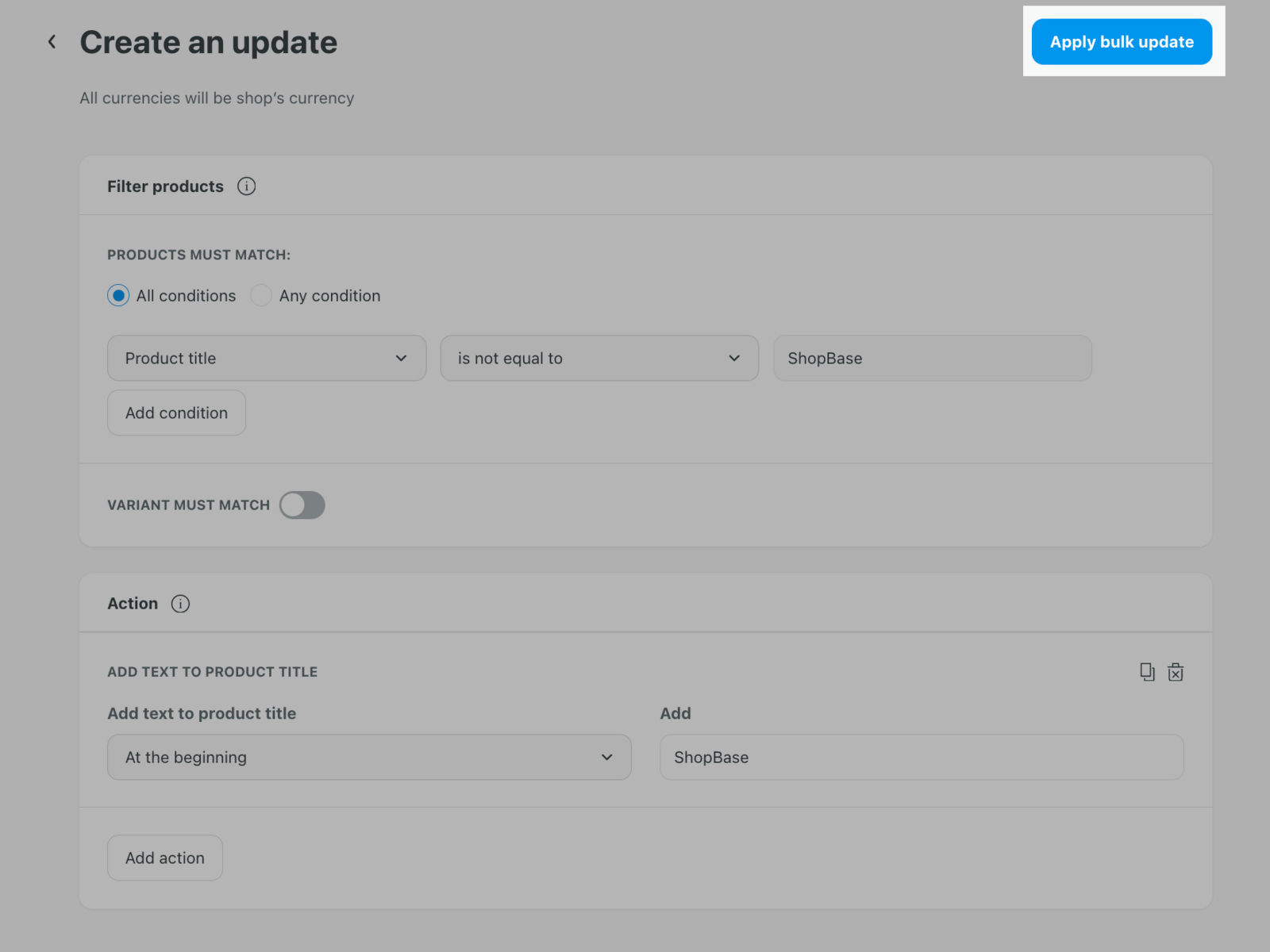
Task: Click the 'ADD TEXT TO PRODUCT TITLE' label
Action: tap(213, 672)
